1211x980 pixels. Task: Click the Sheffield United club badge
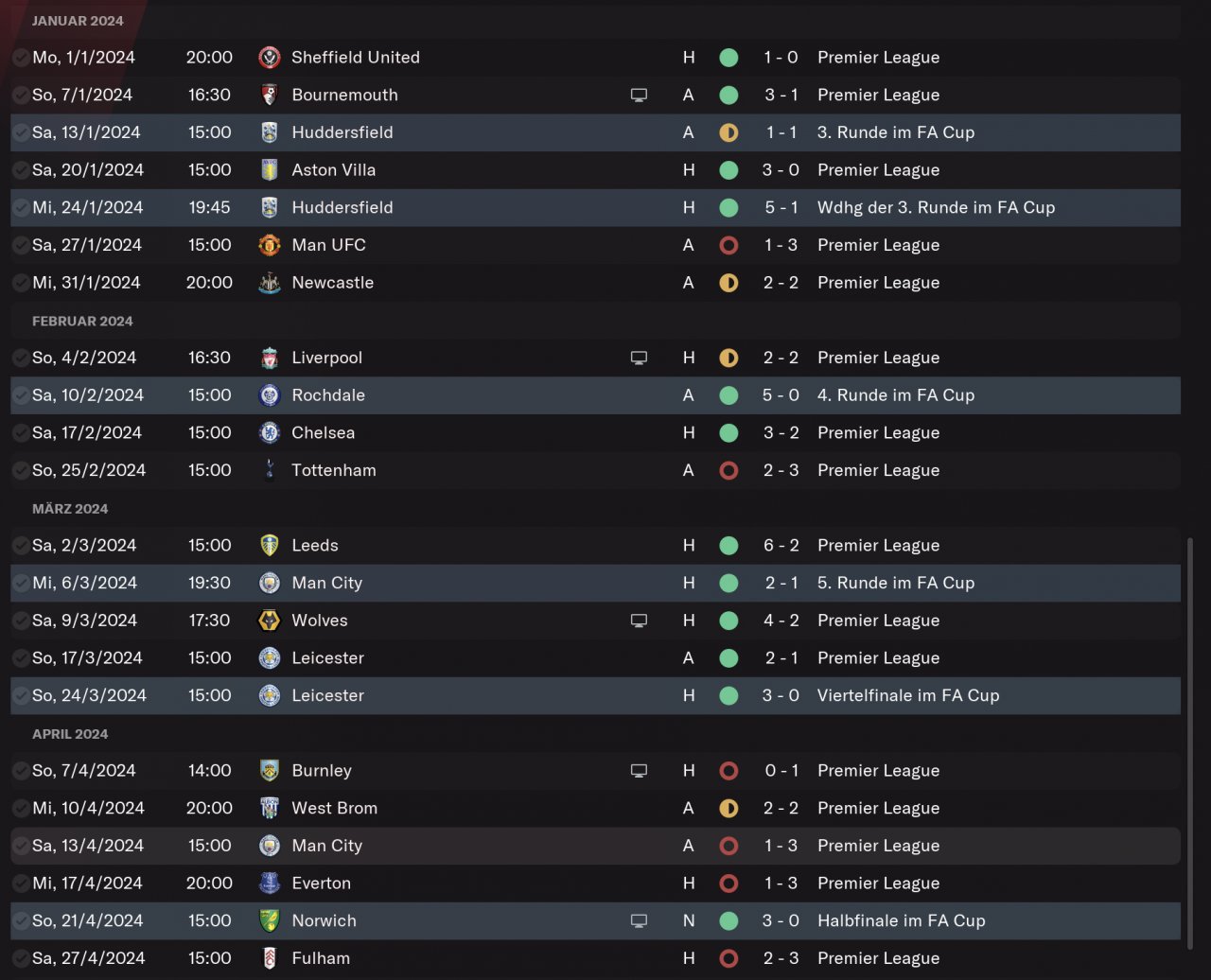270,58
